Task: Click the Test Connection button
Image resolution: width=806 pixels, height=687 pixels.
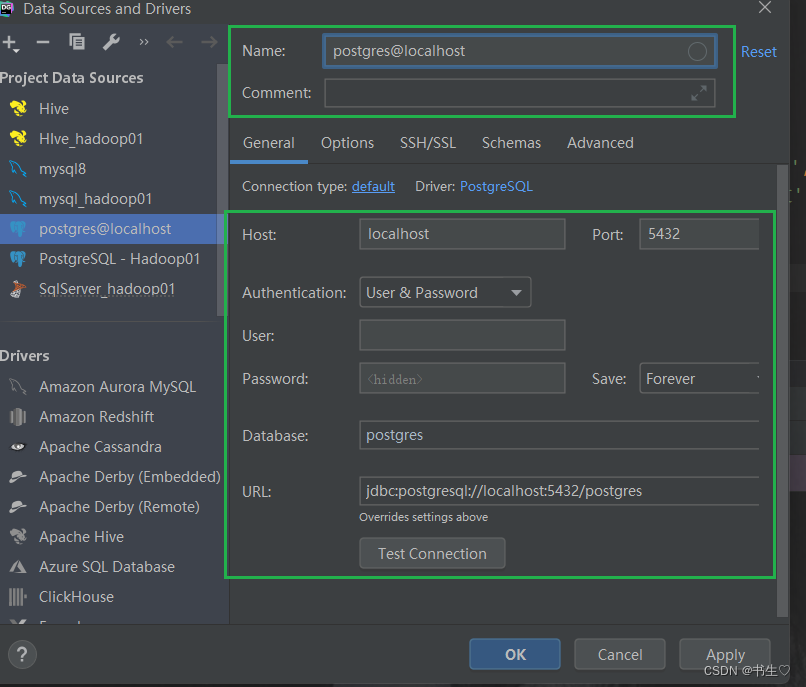Action: [x=432, y=553]
